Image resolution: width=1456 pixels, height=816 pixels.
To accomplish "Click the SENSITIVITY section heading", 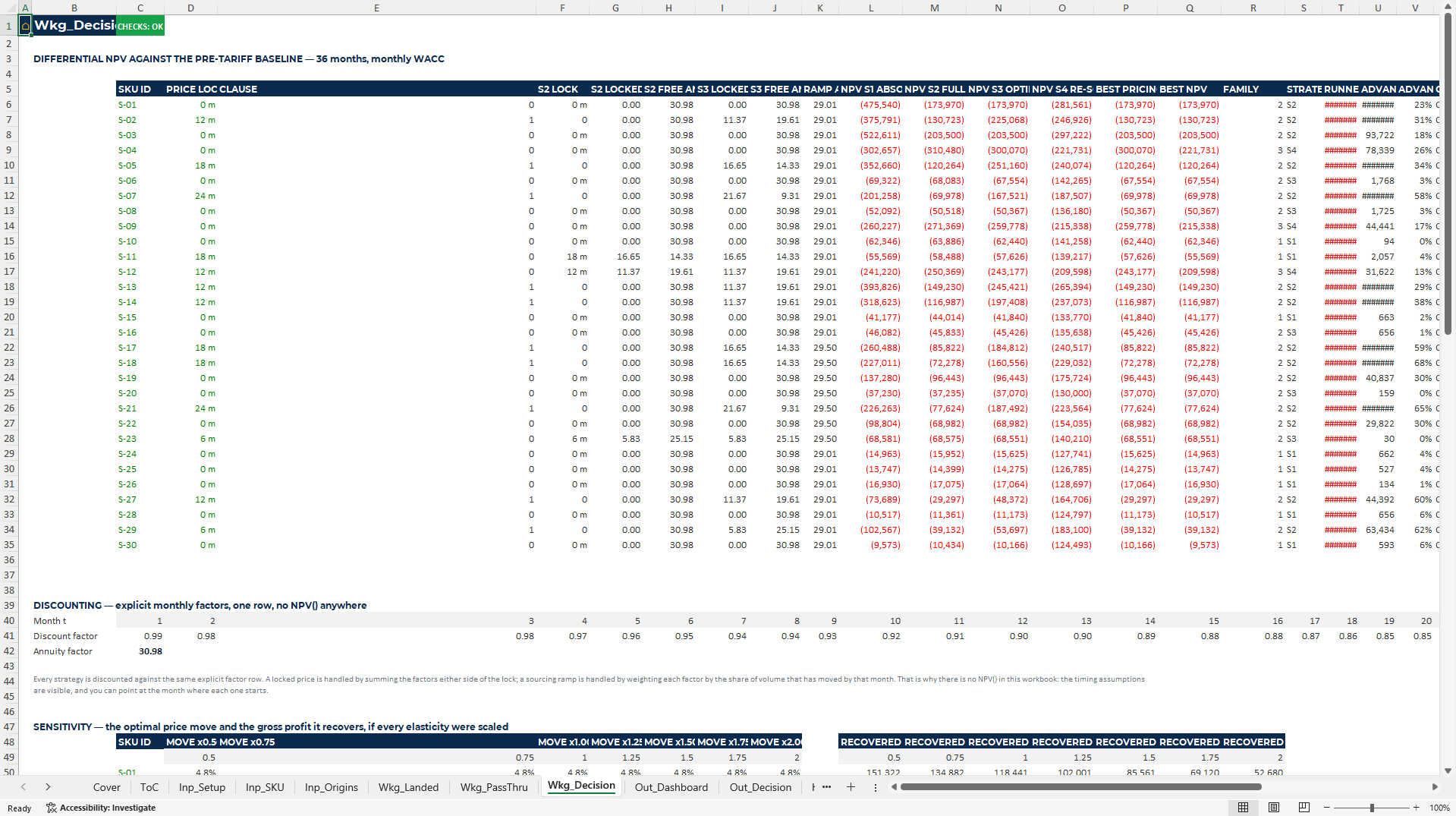I will pos(271,726).
